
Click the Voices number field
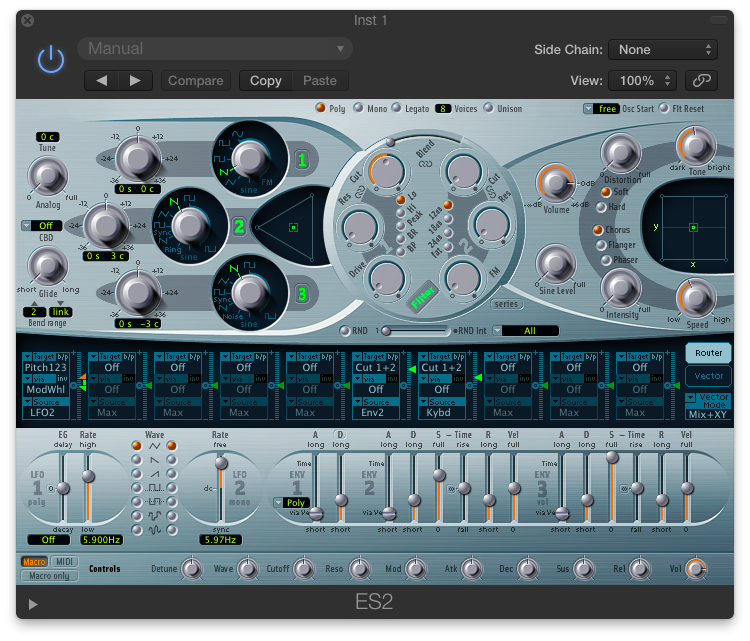click(x=442, y=109)
